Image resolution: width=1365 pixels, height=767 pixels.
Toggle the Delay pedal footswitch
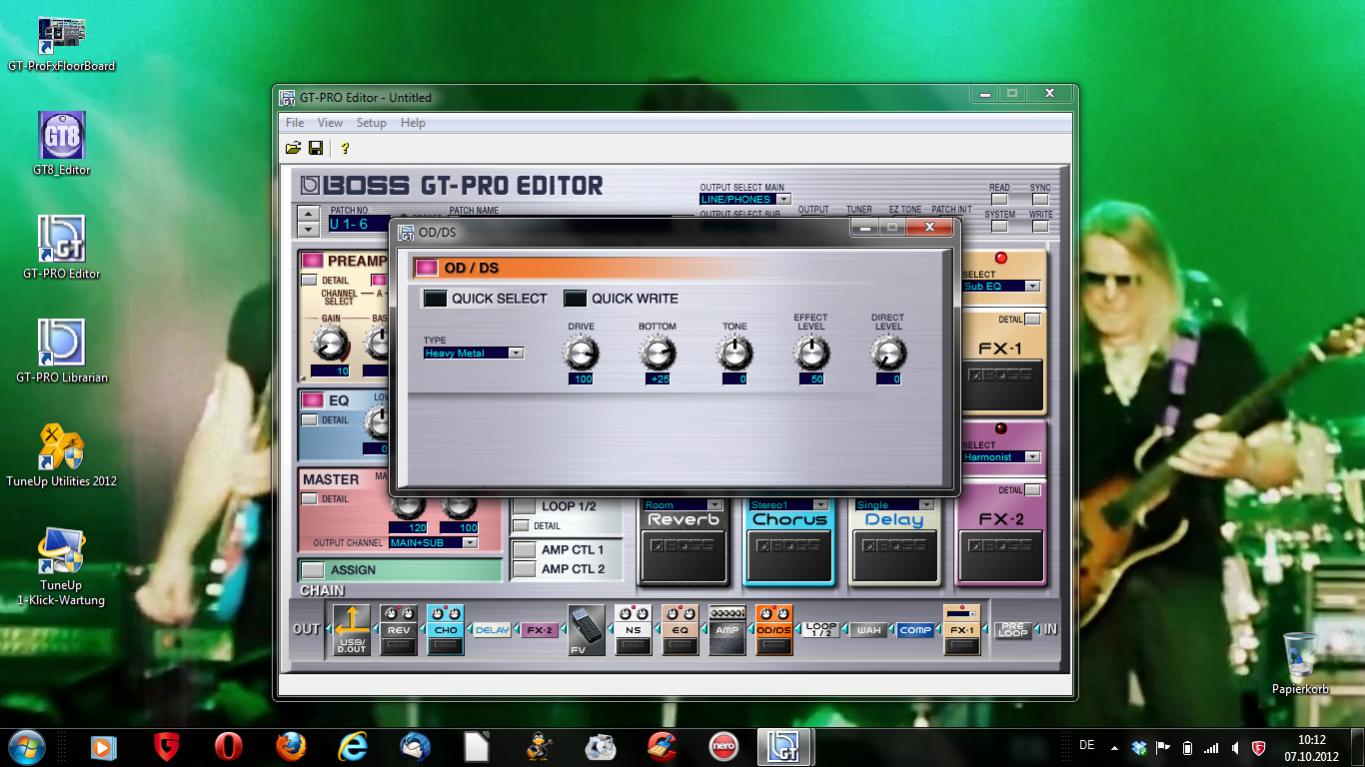pyautogui.click(x=895, y=557)
